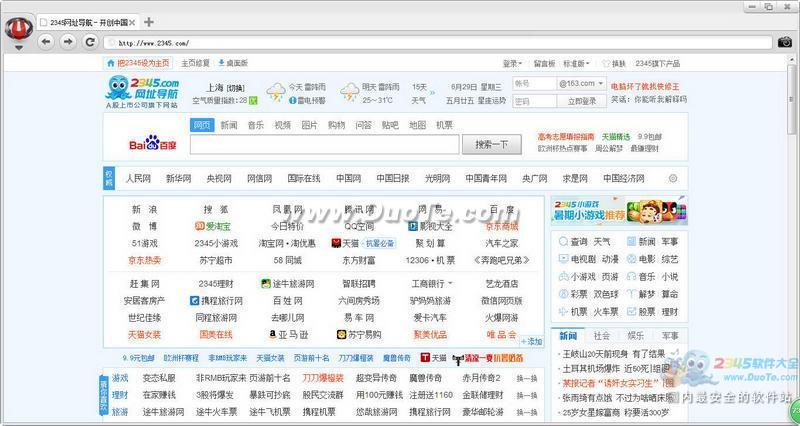Expand 15天天气 forecast arrow
The height and width of the screenshot is (426, 800).
[433, 93]
